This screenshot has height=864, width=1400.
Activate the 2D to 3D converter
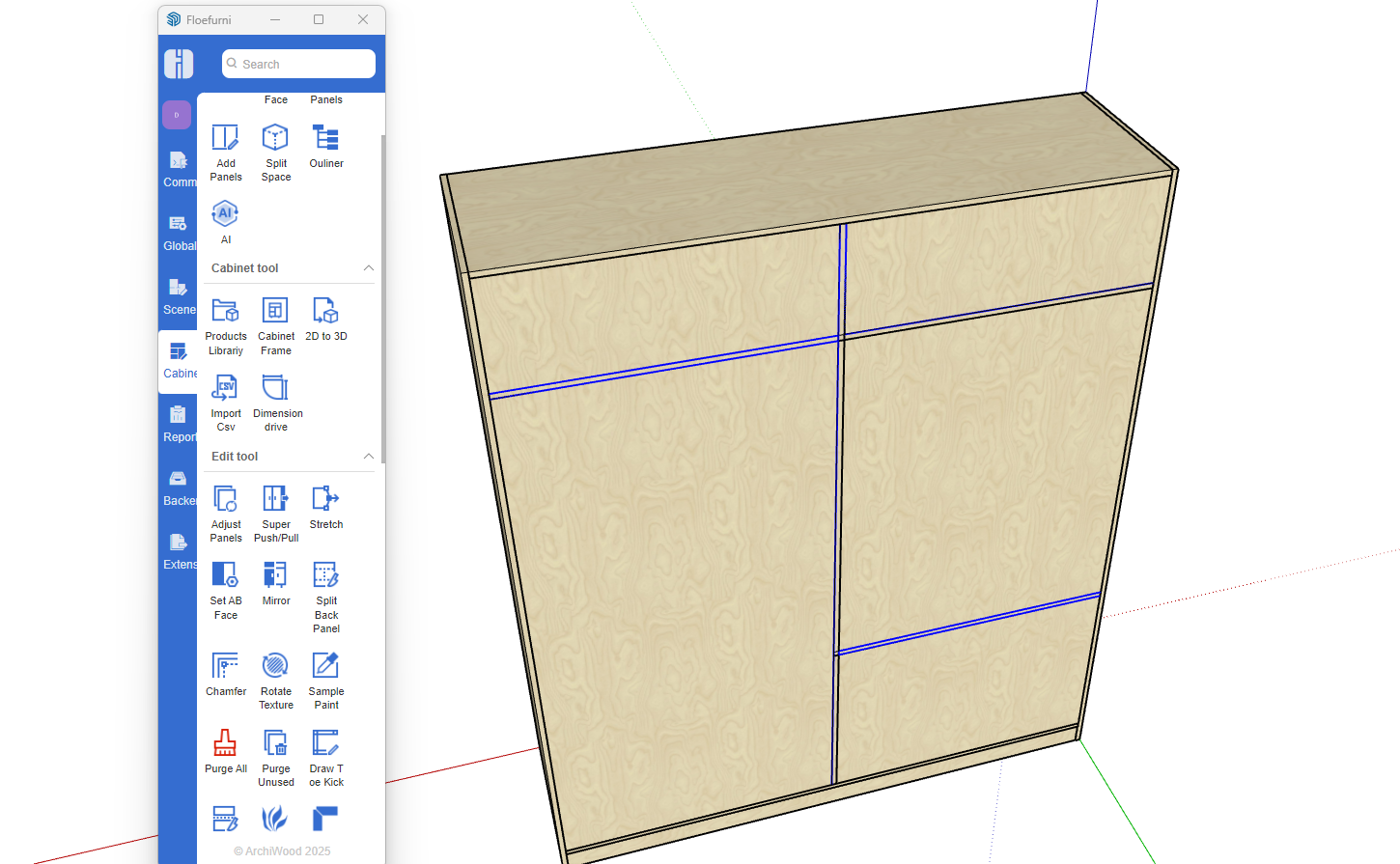(325, 311)
